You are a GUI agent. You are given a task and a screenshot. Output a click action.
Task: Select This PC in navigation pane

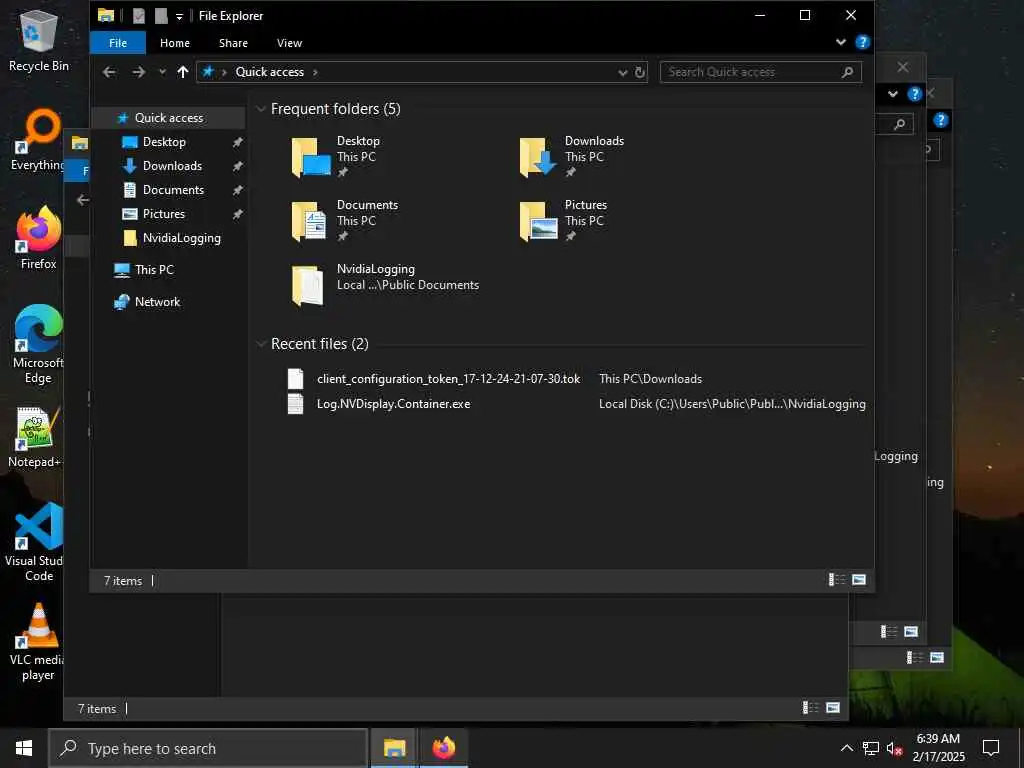tap(153, 270)
